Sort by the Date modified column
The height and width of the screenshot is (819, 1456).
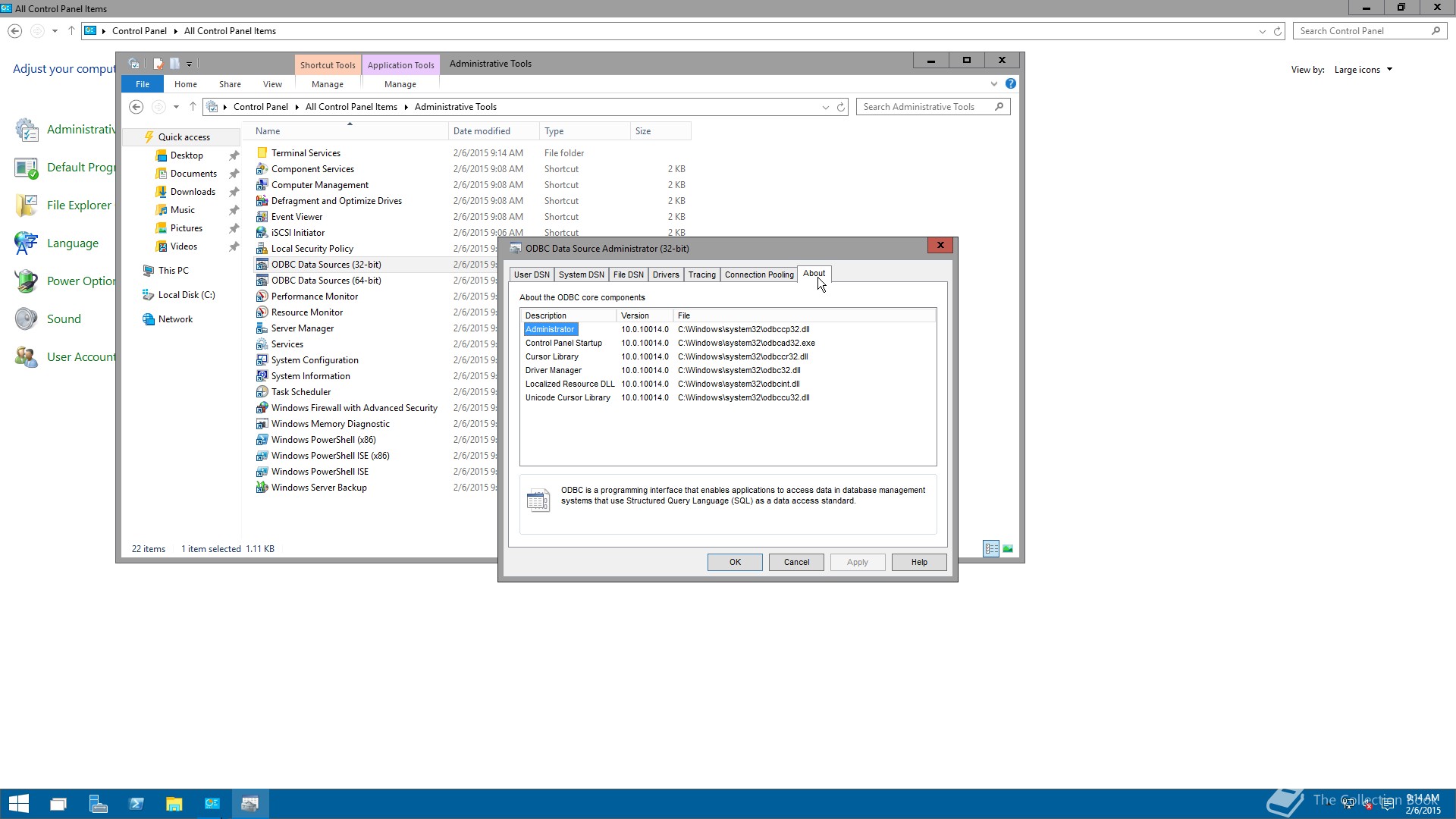[x=493, y=131]
